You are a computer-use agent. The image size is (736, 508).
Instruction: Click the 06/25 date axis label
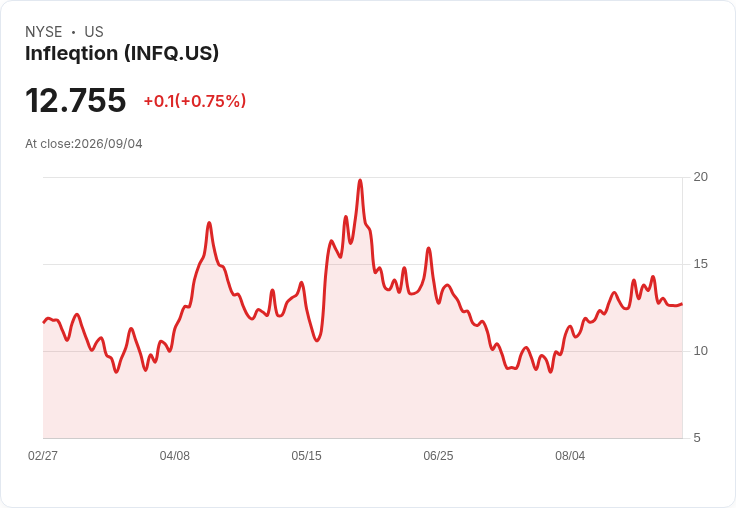(438, 455)
